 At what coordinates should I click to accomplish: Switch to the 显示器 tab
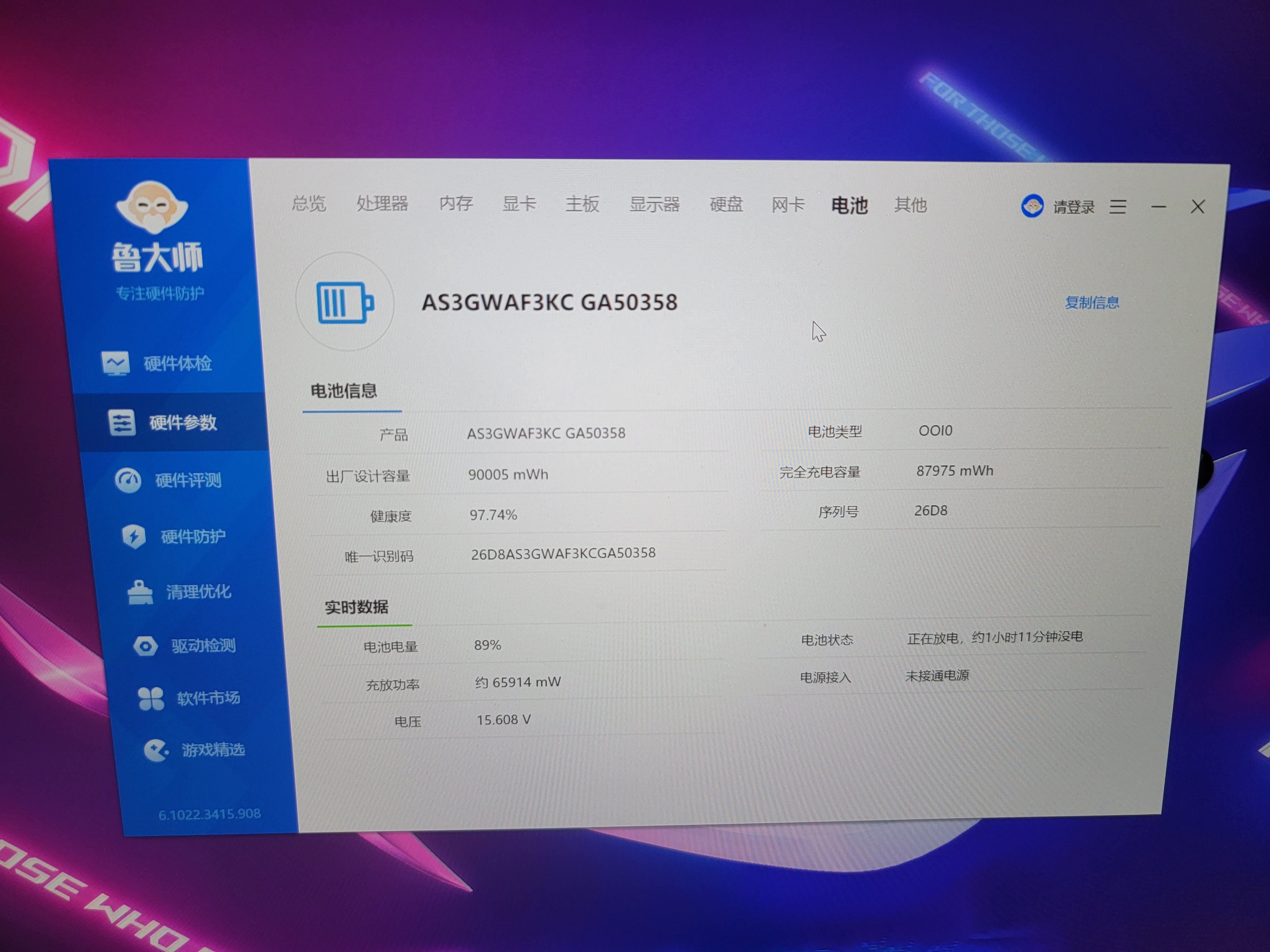tap(654, 204)
